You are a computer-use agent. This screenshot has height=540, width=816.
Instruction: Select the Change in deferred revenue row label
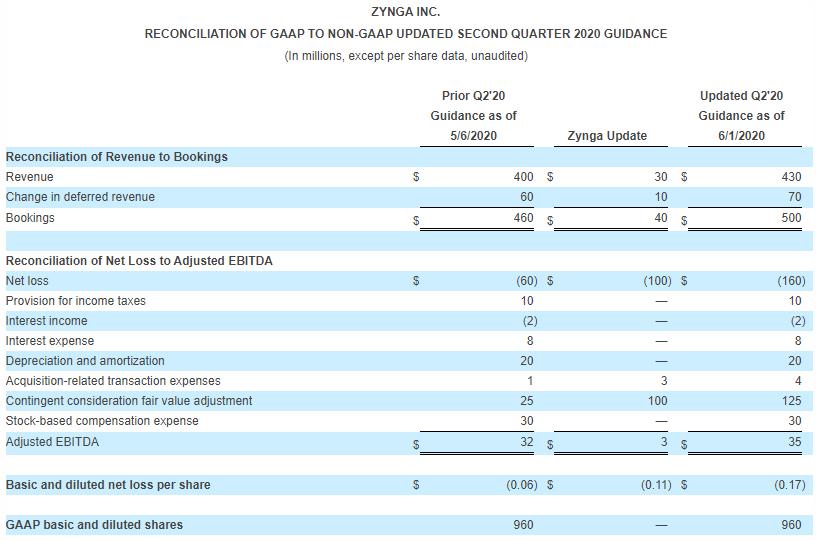point(80,197)
